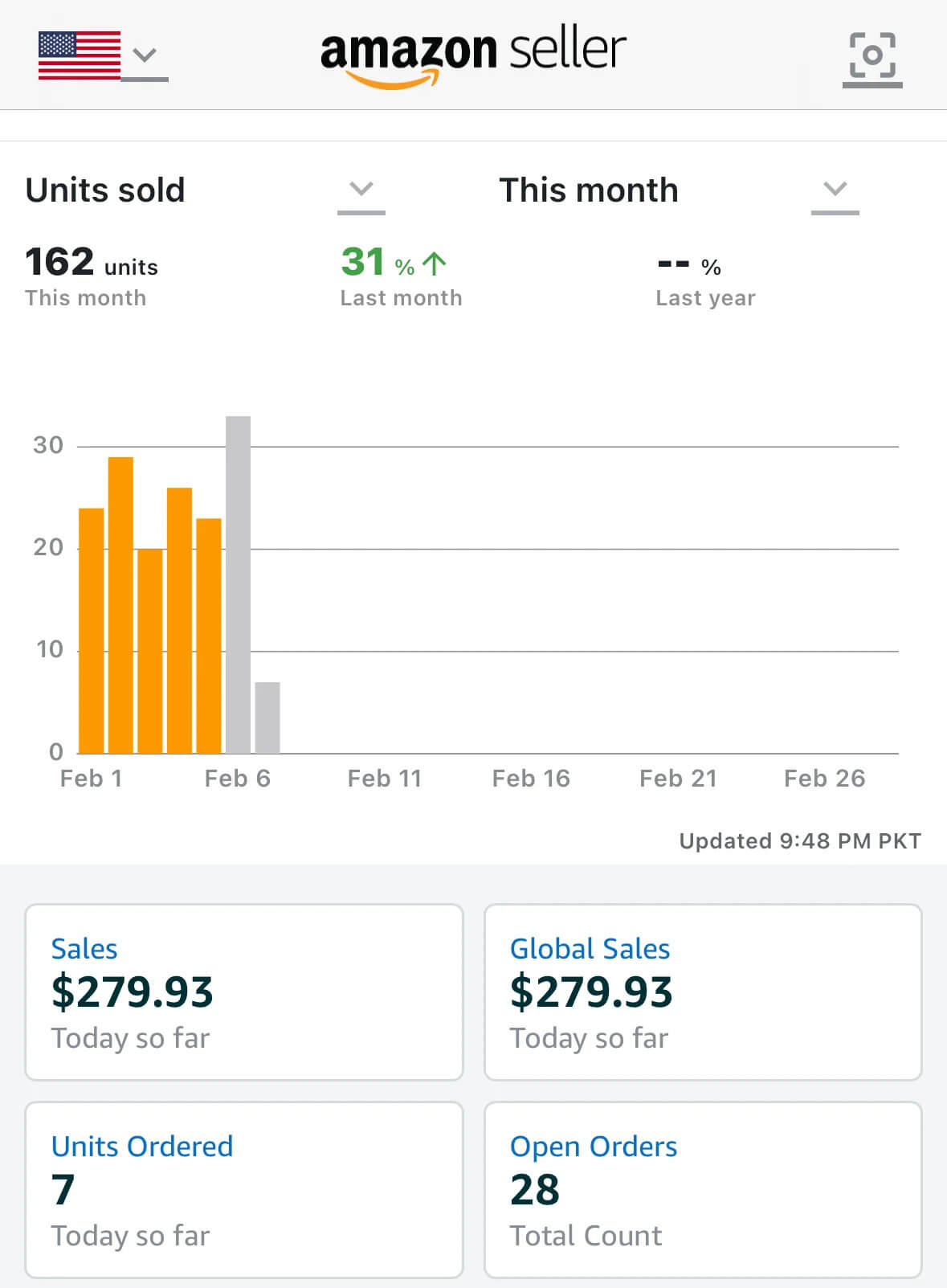Tap the Global Sales link heading
The image size is (947, 1288).
point(590,949)
